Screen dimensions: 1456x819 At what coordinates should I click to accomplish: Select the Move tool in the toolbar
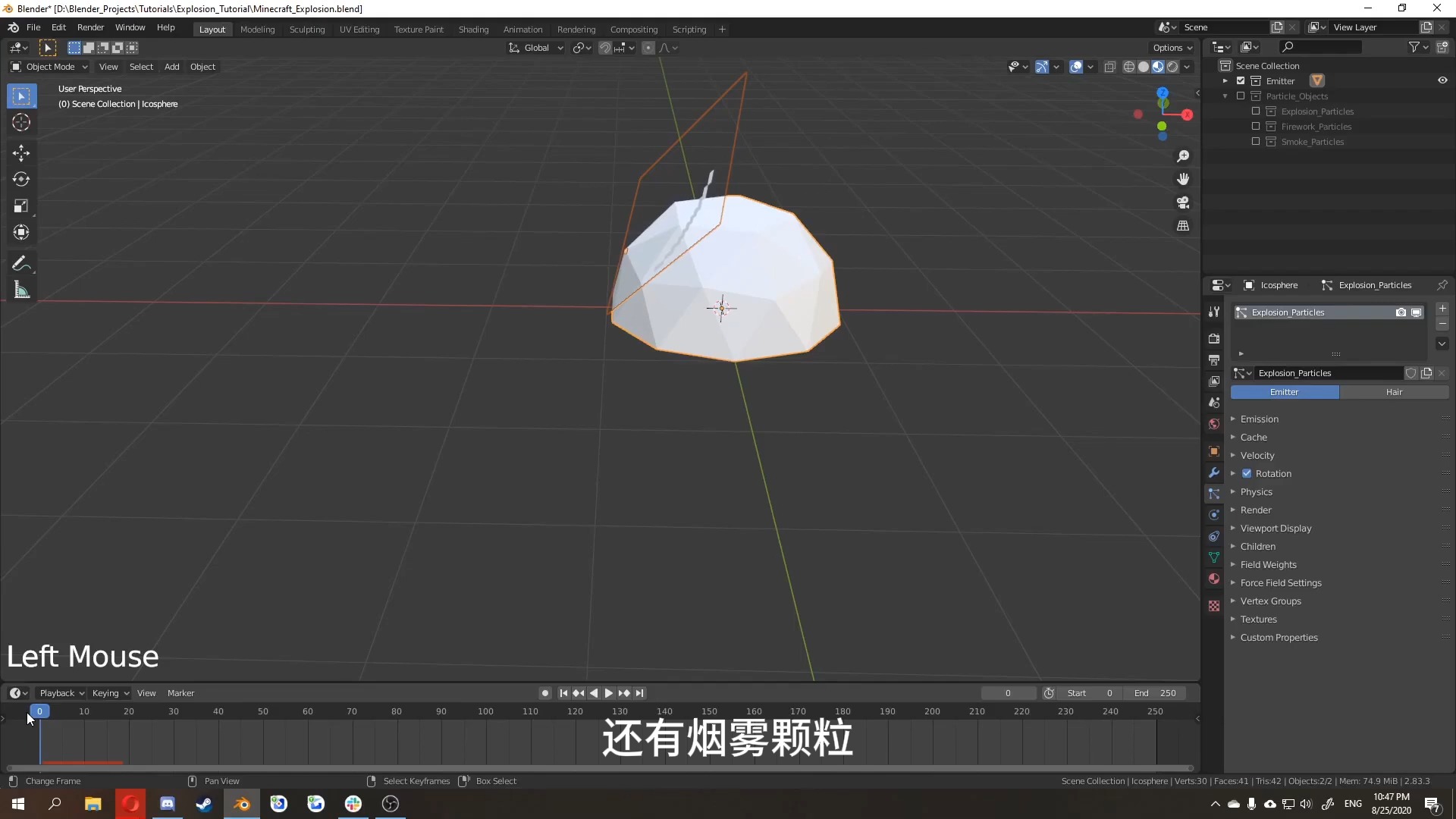coord(20,152)
